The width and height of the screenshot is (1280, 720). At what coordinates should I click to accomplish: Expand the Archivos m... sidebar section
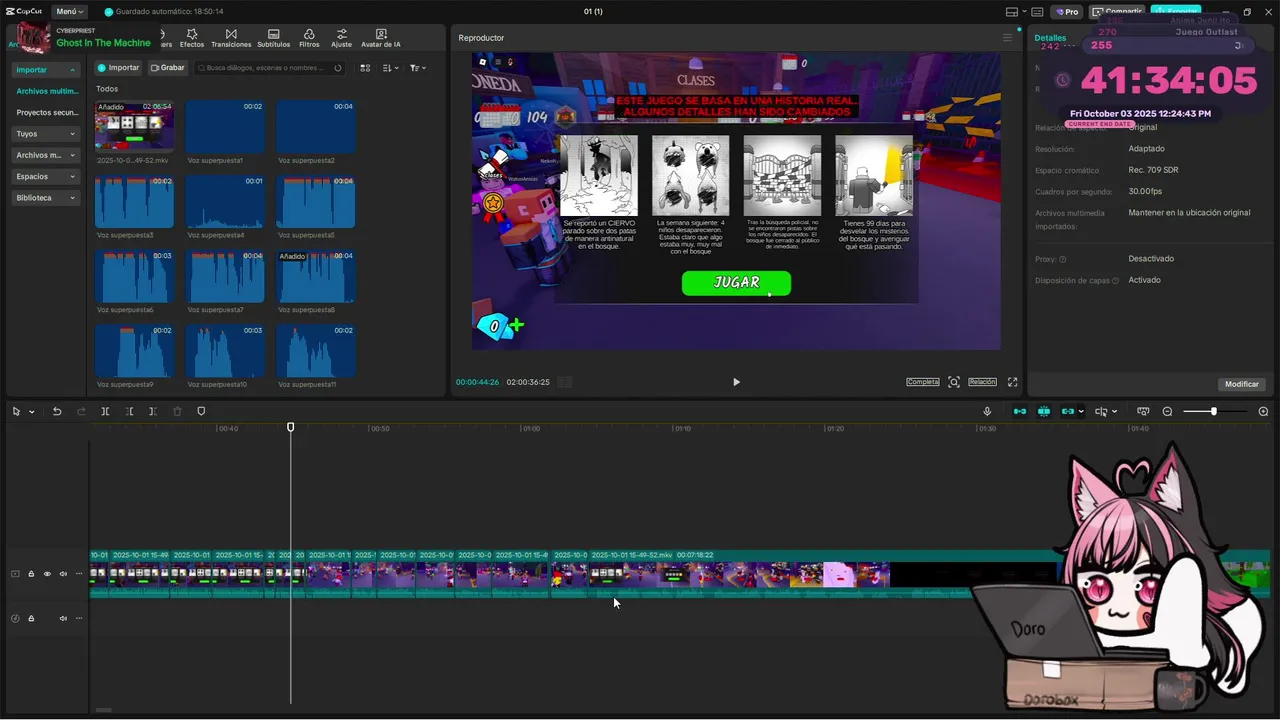(46, 155)
